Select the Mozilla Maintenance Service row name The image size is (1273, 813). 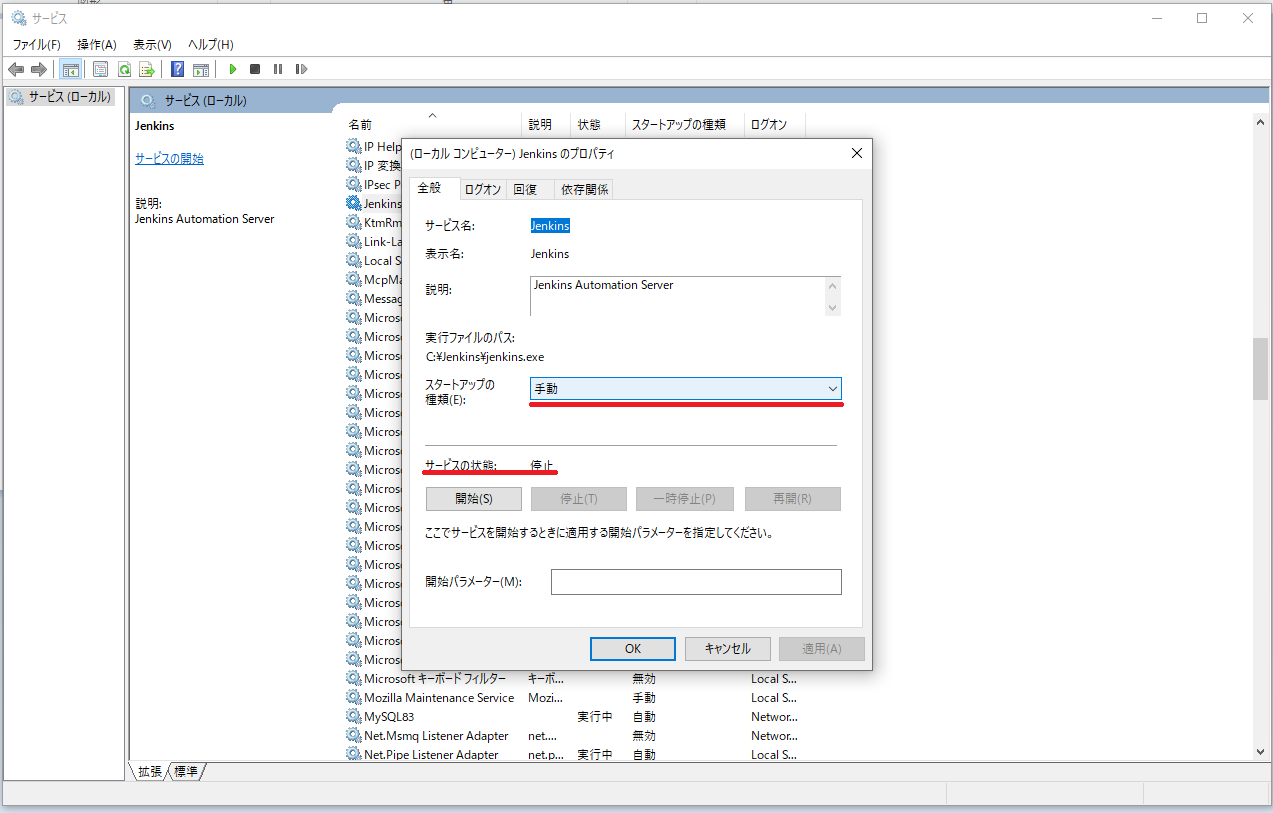(439, 698)
